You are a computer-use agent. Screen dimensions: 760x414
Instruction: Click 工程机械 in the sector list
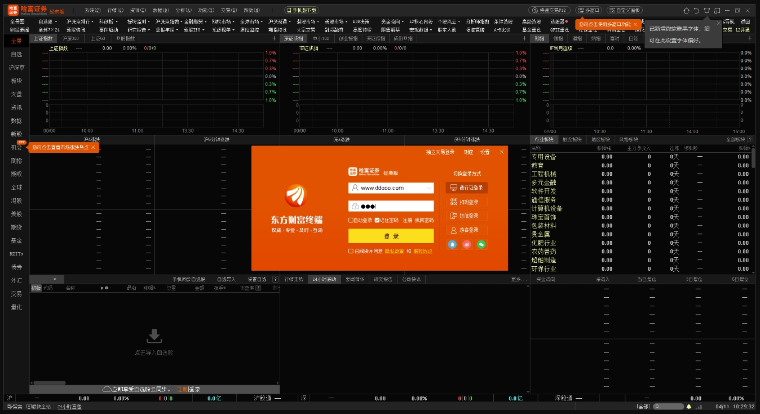pos(543,174)
